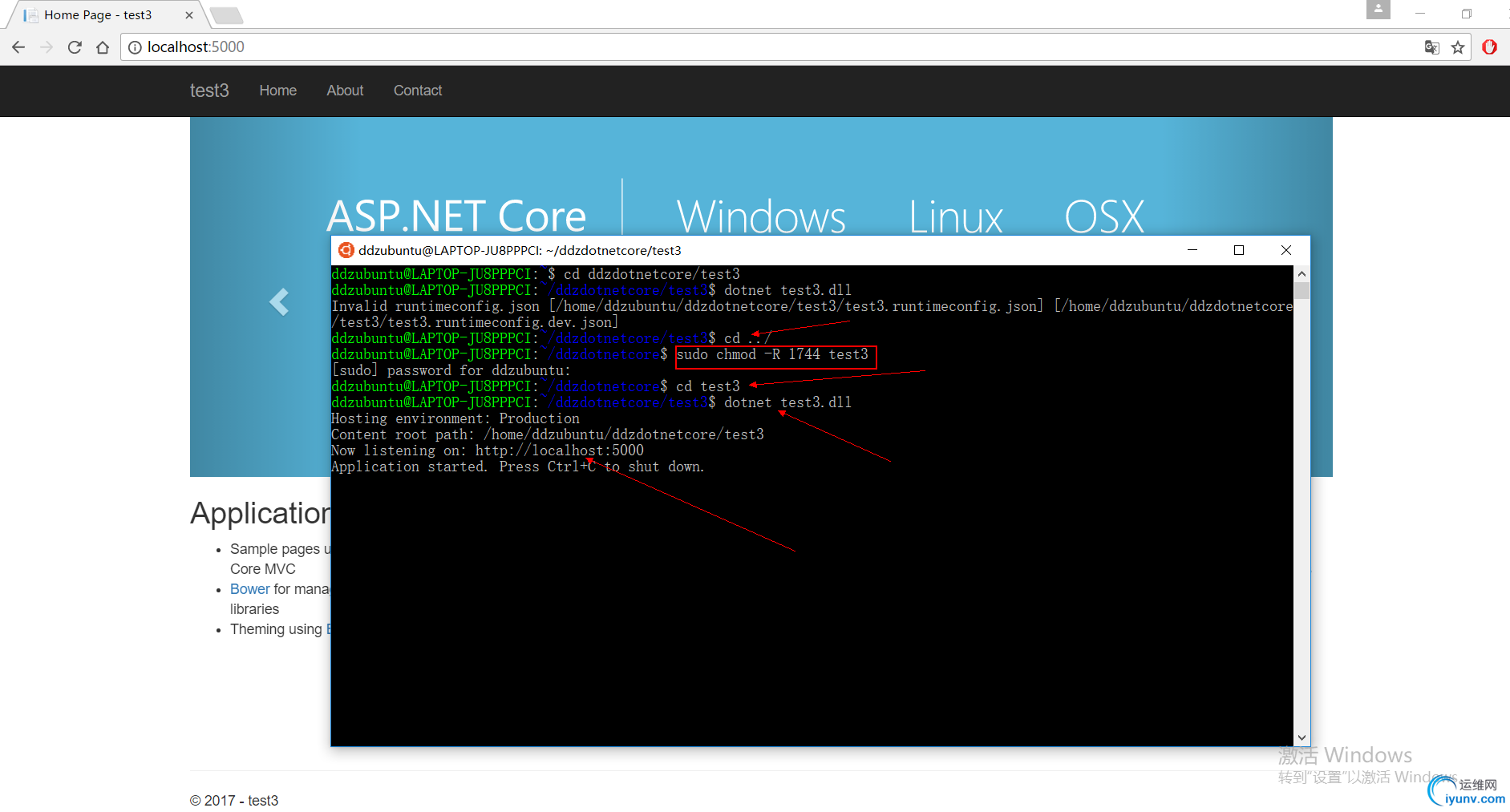Open the browser home page icon

tap(103, 47)
